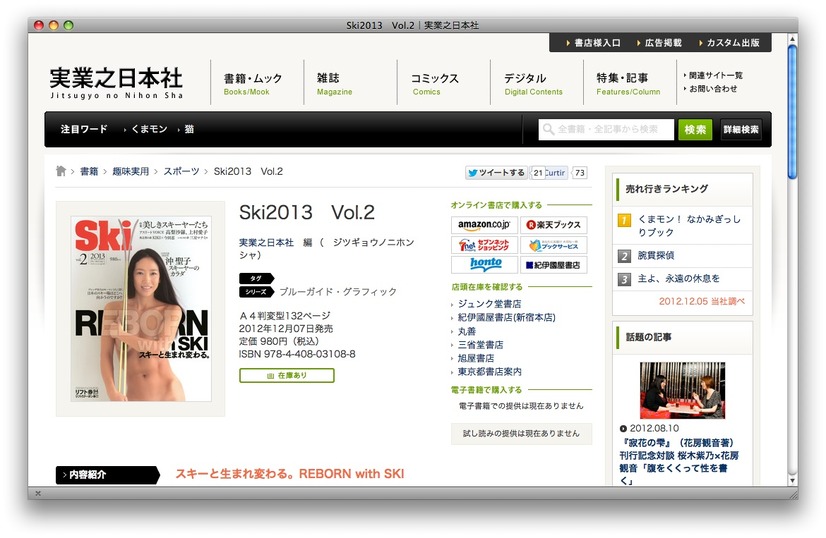Open ranking title 主よ、永遠の休息を
826x538 pixels.
click(x=678, y=278)
